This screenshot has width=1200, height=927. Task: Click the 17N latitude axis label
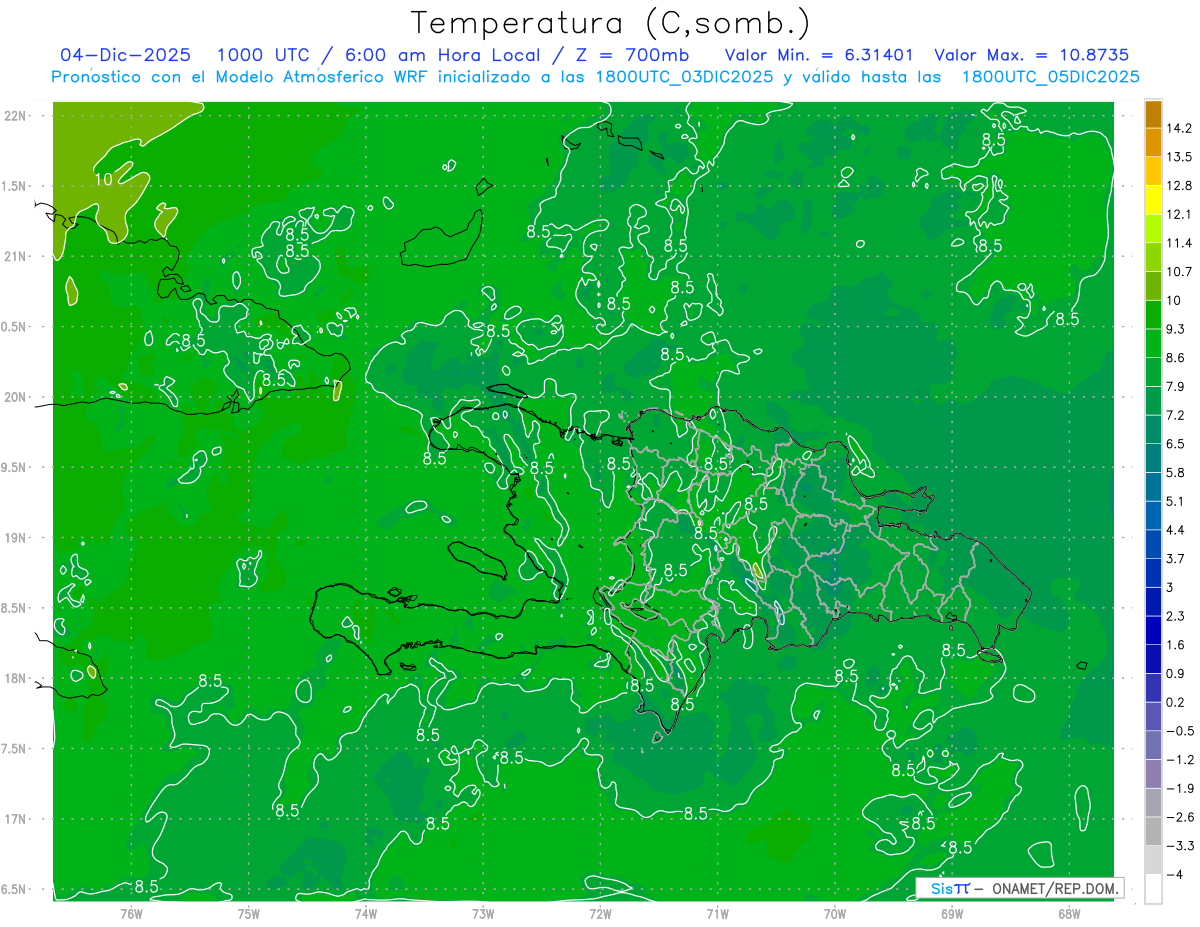click(15, 819)
